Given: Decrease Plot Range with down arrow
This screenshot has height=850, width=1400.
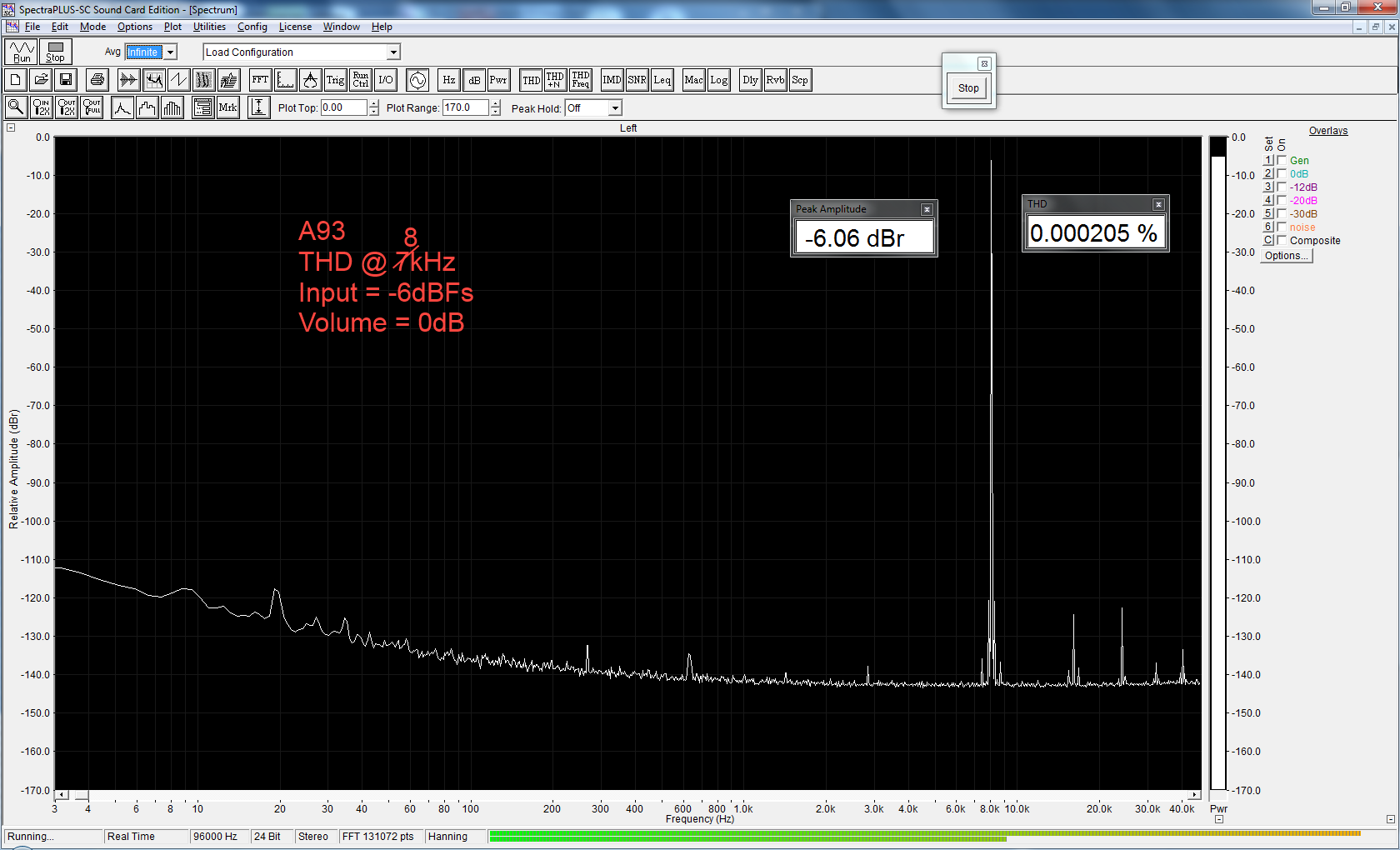Looking at the screenshot, I should coord(496,112).
